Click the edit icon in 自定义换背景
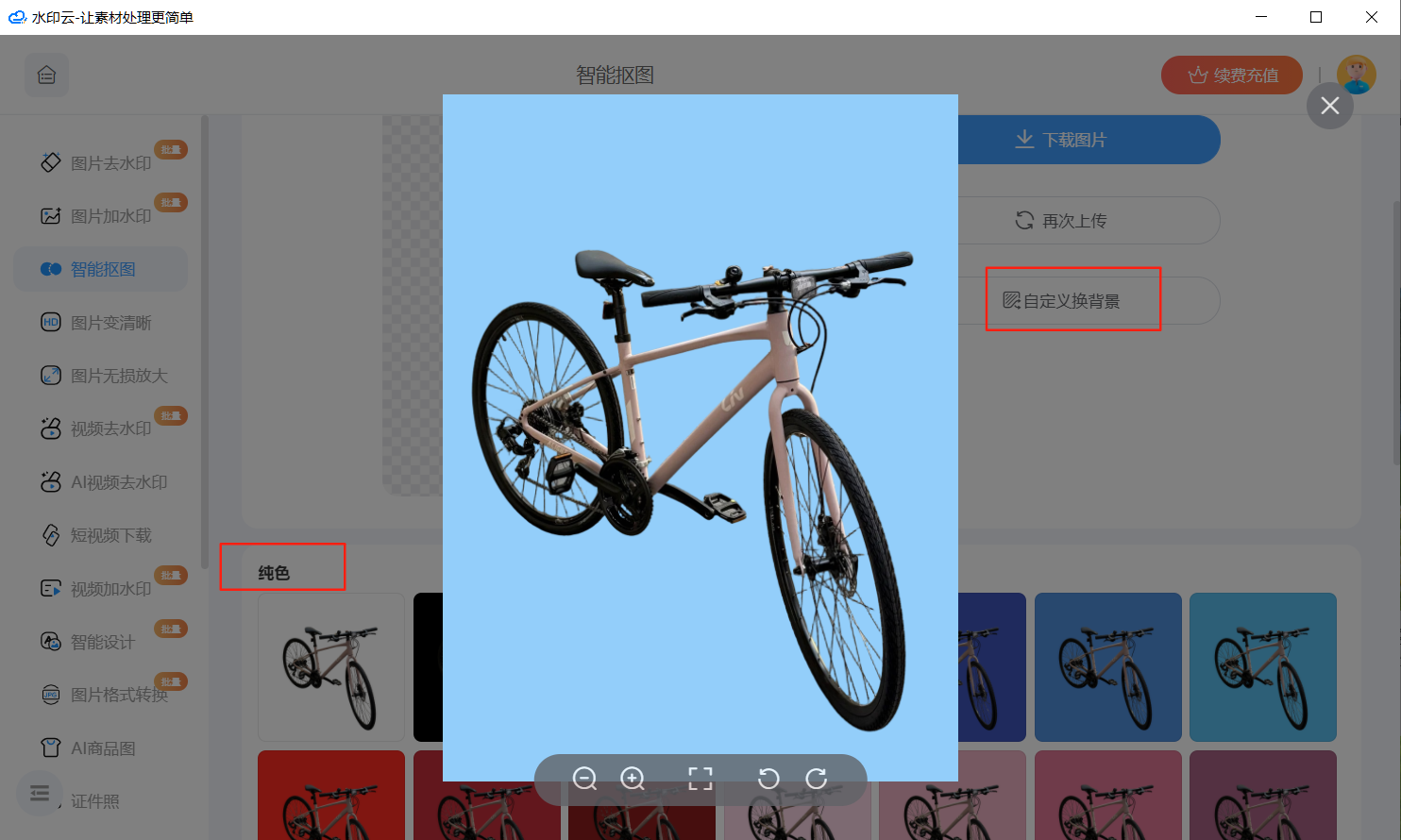 pyautogui.click(x=1011, y=300)
